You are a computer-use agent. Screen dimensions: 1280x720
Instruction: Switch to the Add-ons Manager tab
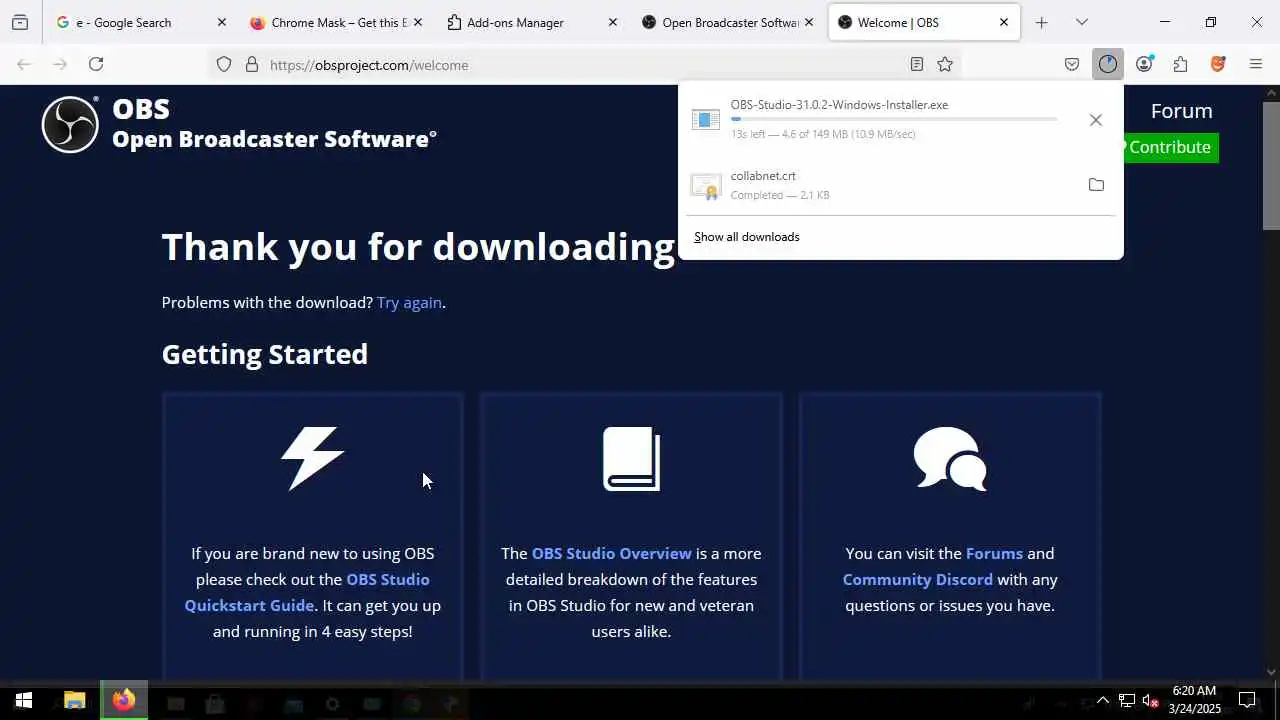pos(531,22)
